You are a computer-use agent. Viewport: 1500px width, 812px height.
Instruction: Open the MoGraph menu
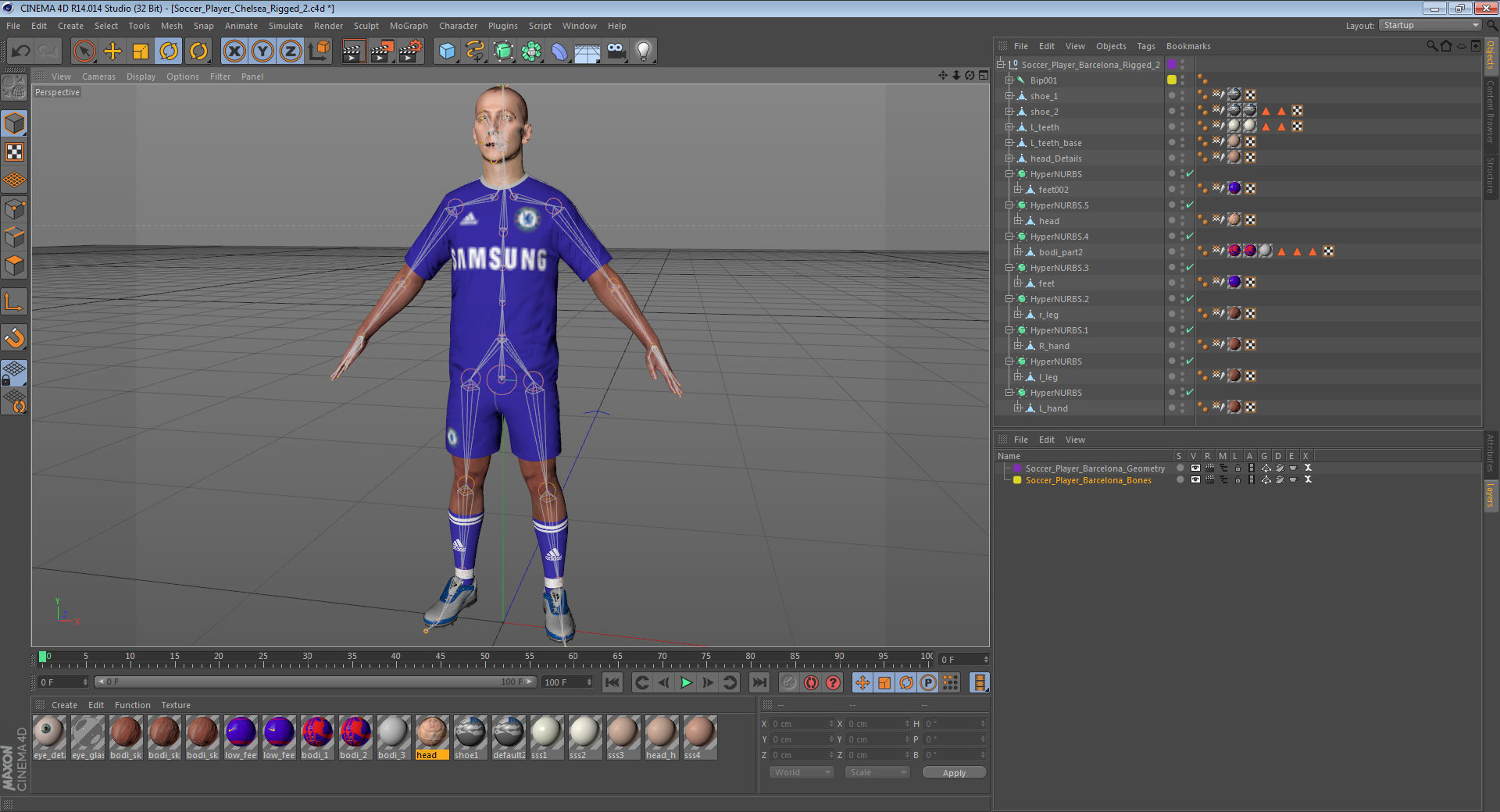tap(409, 26)
